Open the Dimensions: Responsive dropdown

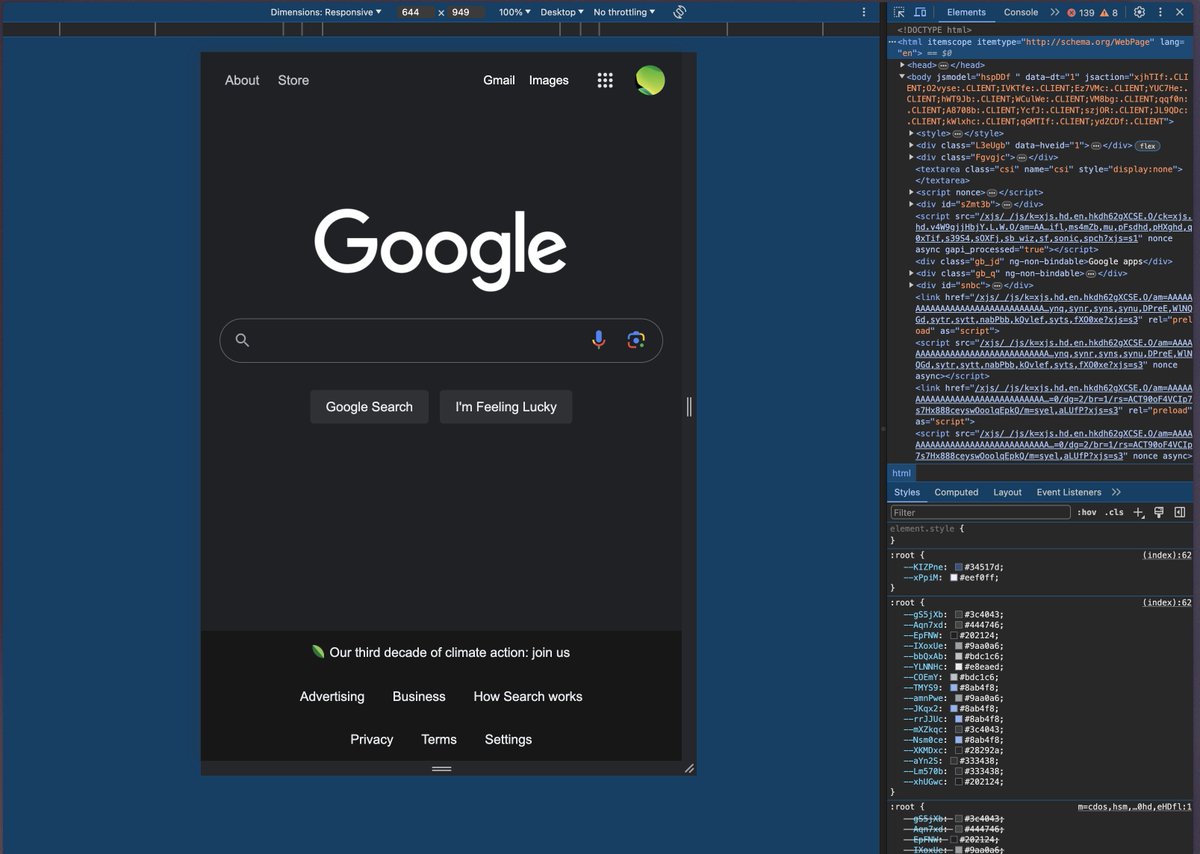pos(326,12)
